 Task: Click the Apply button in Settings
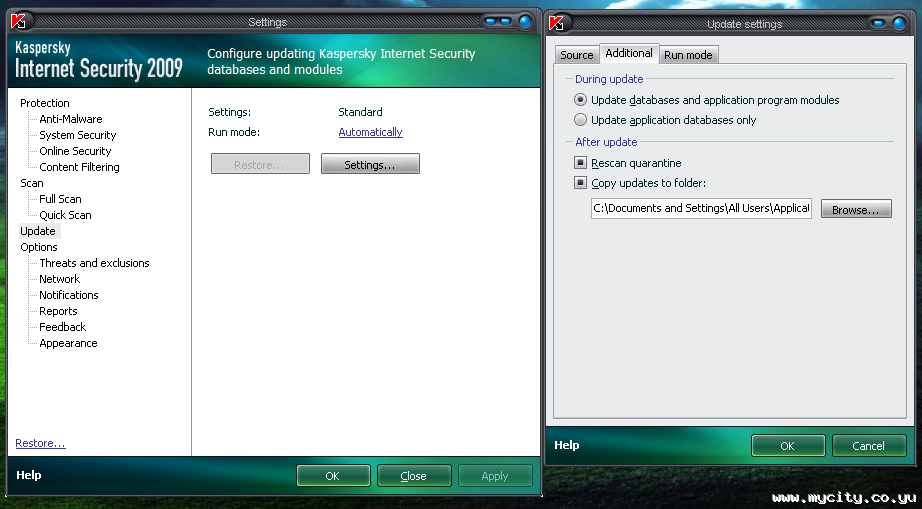pyautogui.click(x=495, y=475)
